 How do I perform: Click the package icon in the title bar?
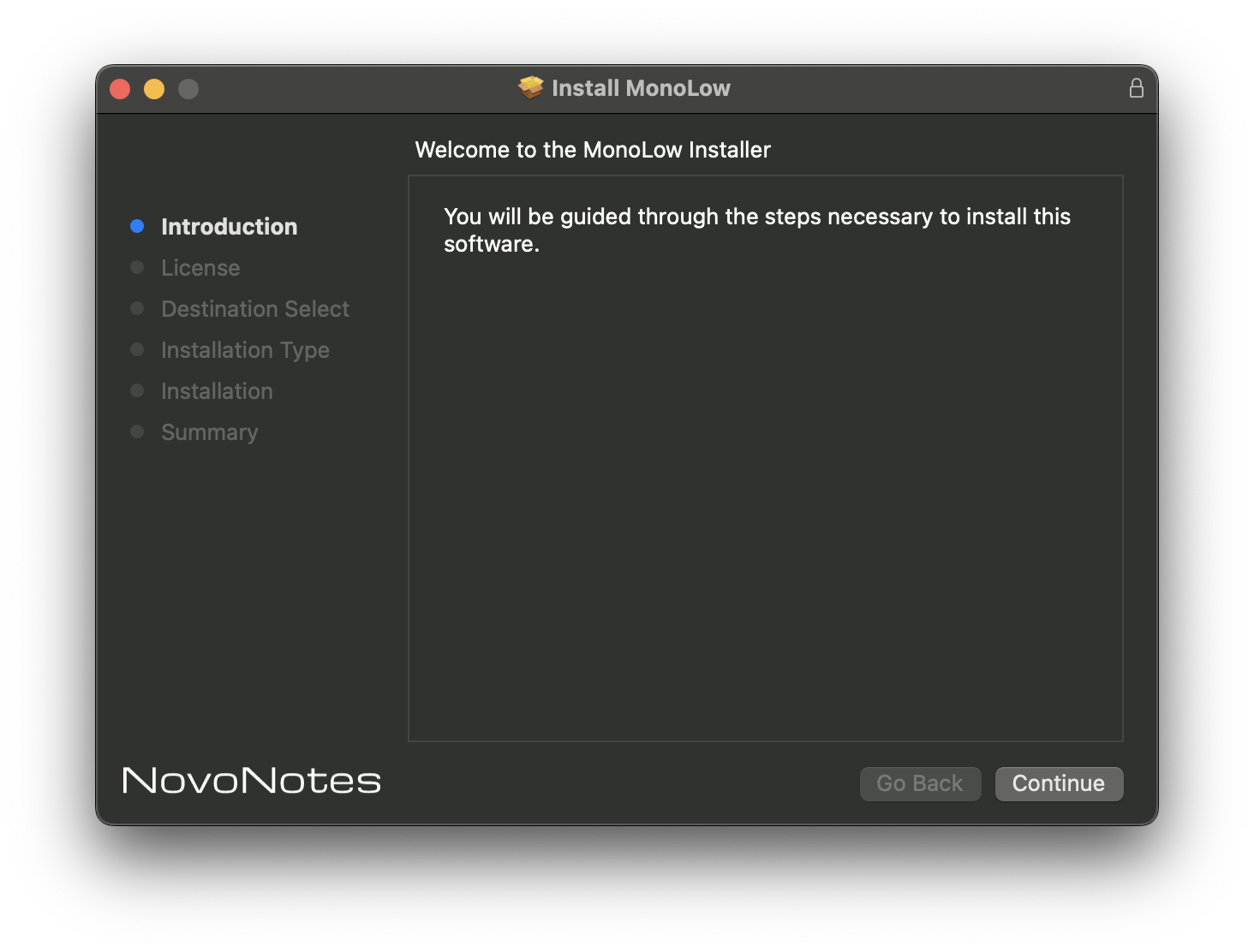(x=531, y=87)
